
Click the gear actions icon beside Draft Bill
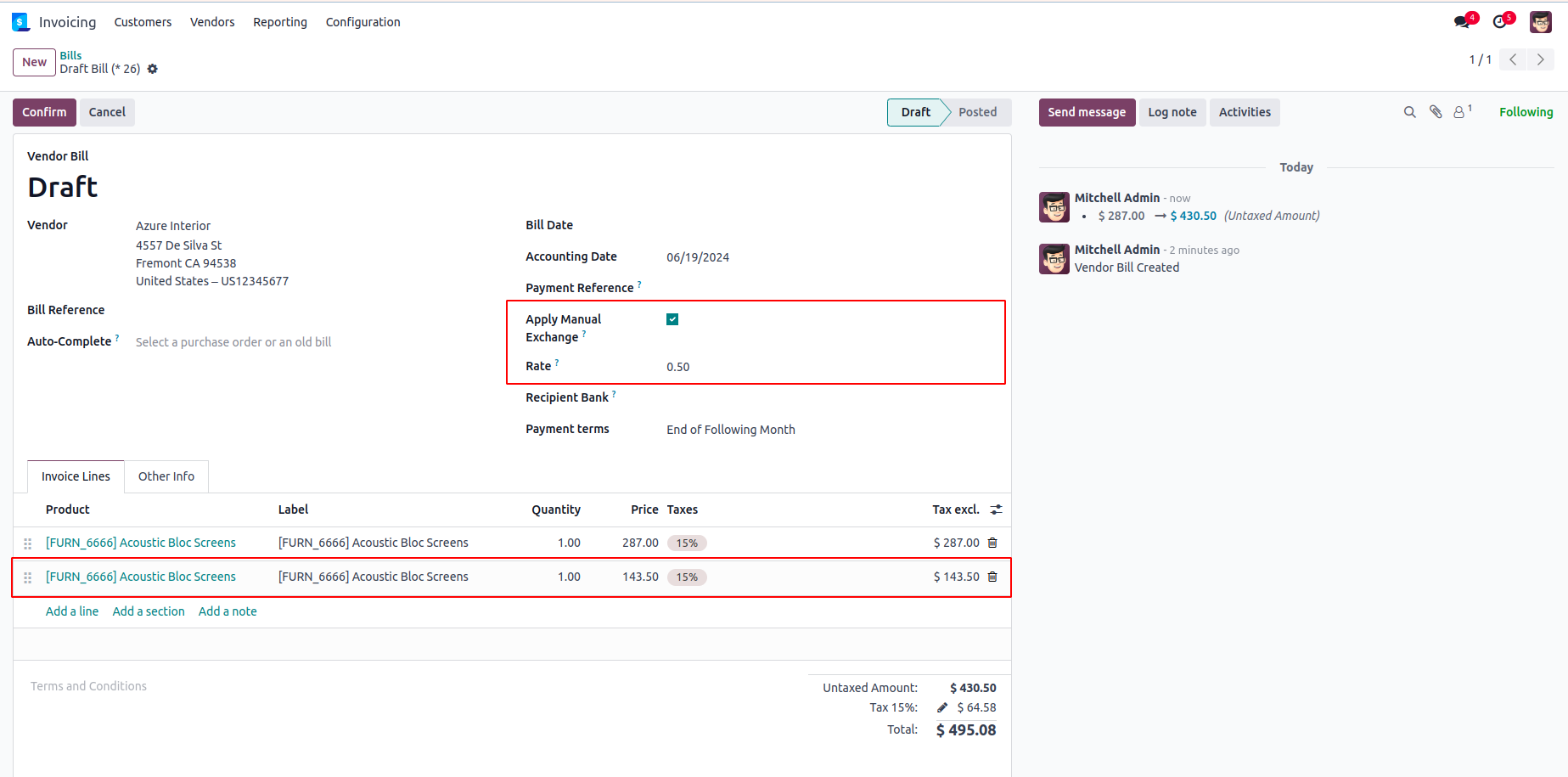coord(153,69)
